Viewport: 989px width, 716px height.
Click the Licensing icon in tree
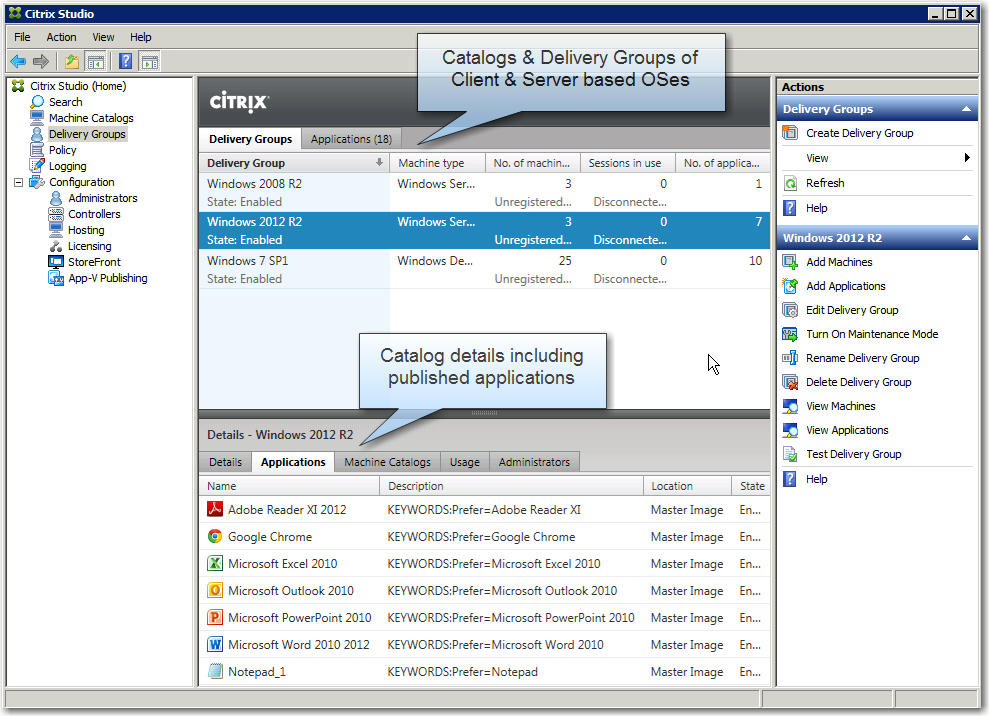click(x=56, y=246)
